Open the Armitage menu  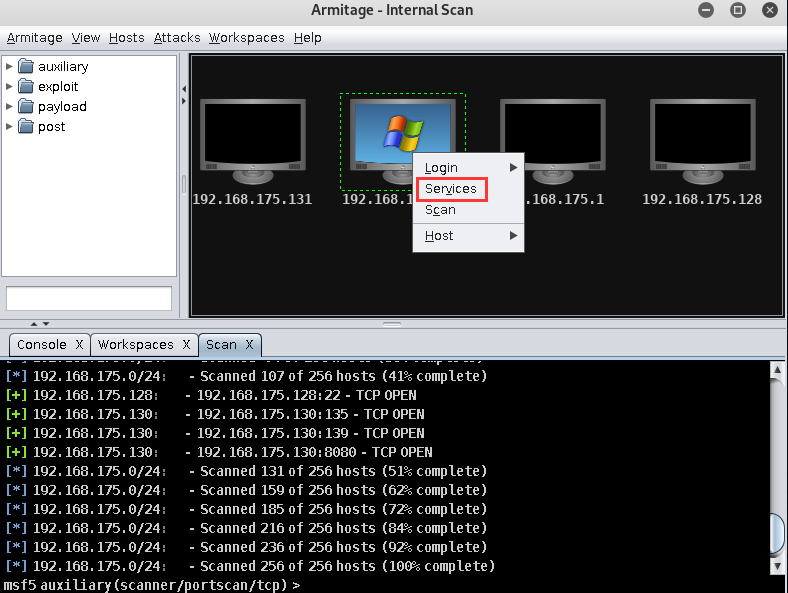pyautogui.click(x=35, y=38)
